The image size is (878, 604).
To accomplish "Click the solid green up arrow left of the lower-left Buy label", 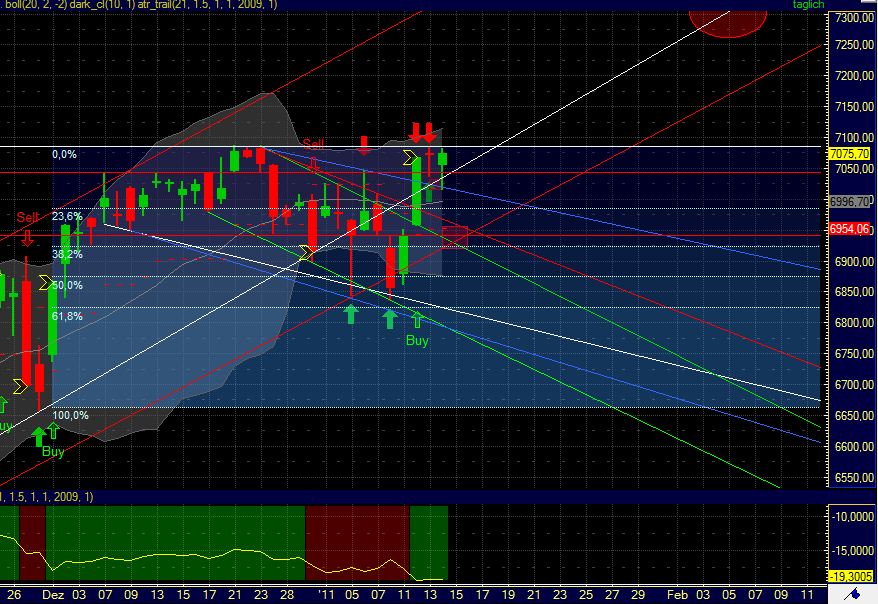I will [x=38, y=437].
